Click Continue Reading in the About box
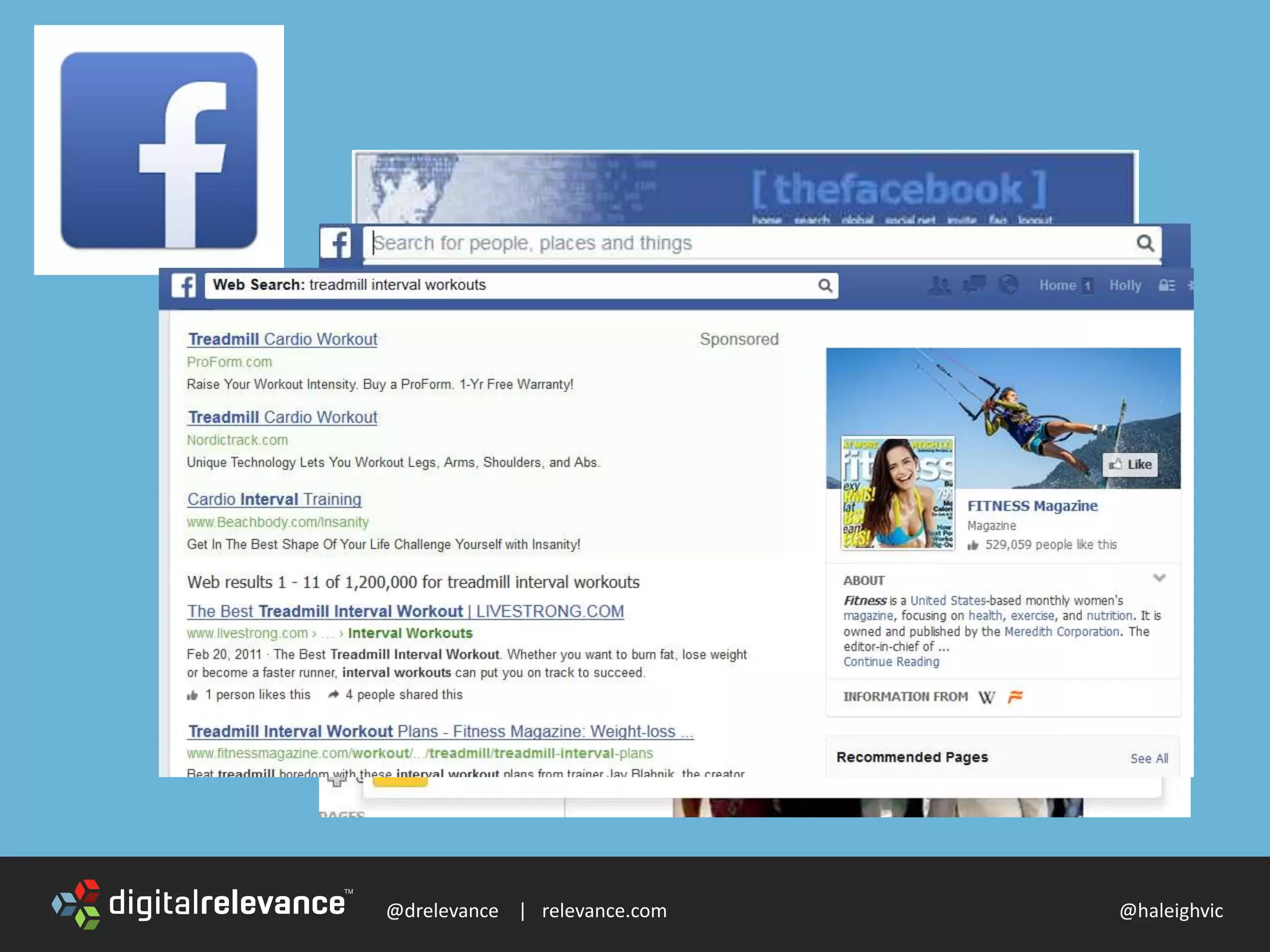This screenshot has width=1270, height=952. [891, 661]
